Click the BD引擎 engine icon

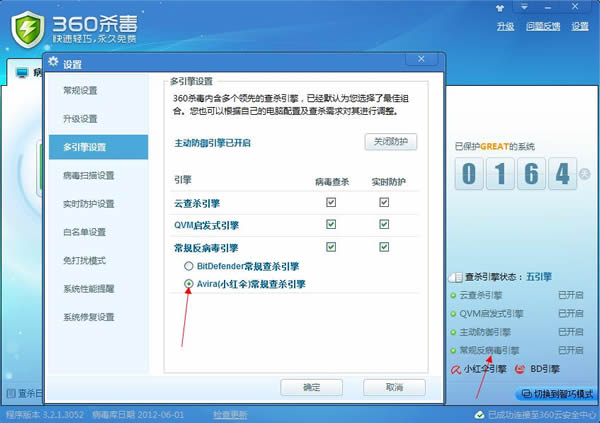click(x=520, y=369)
